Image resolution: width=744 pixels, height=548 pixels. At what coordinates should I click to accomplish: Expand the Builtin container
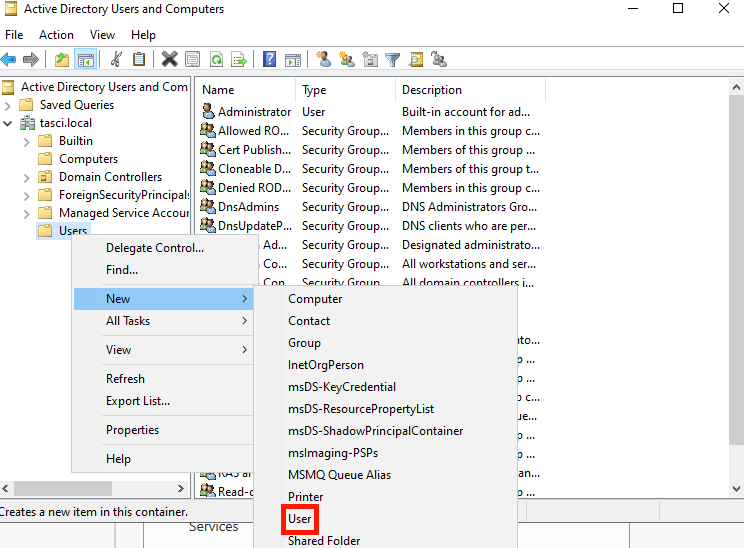(27, 141)
